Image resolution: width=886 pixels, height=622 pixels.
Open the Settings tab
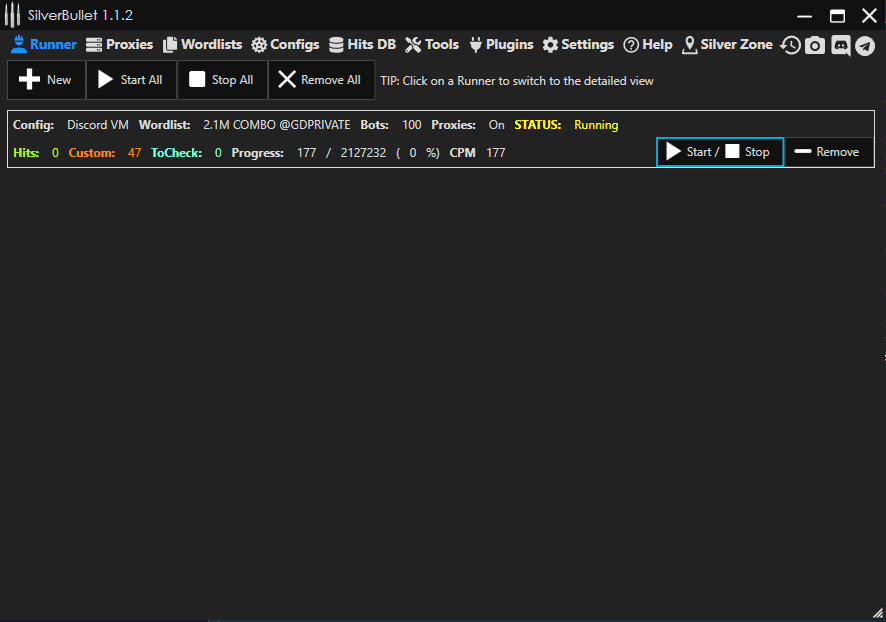pyautogui.click(x=578, y=45)
